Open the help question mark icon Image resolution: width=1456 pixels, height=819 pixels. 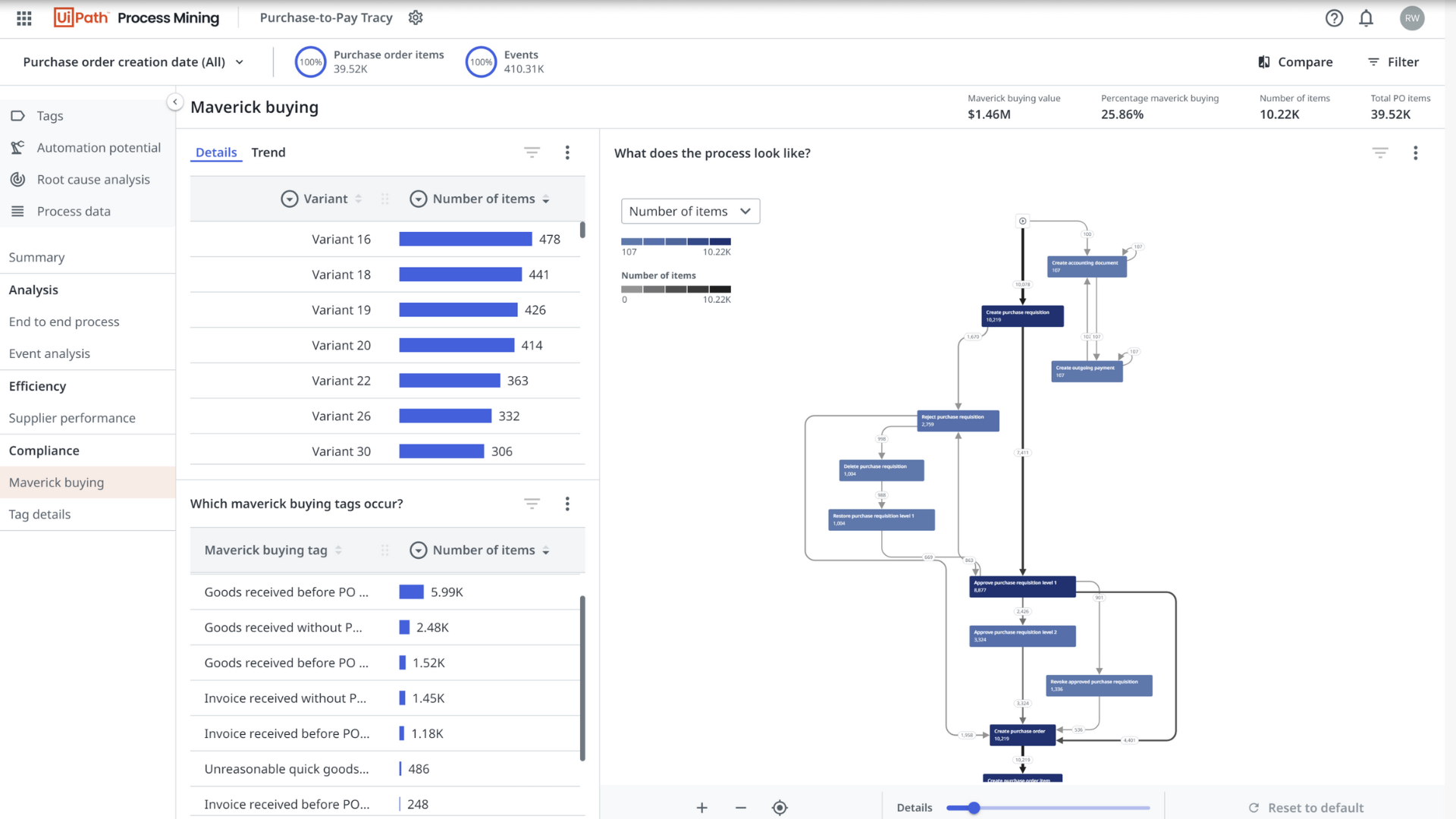[x=1334, y=18]
